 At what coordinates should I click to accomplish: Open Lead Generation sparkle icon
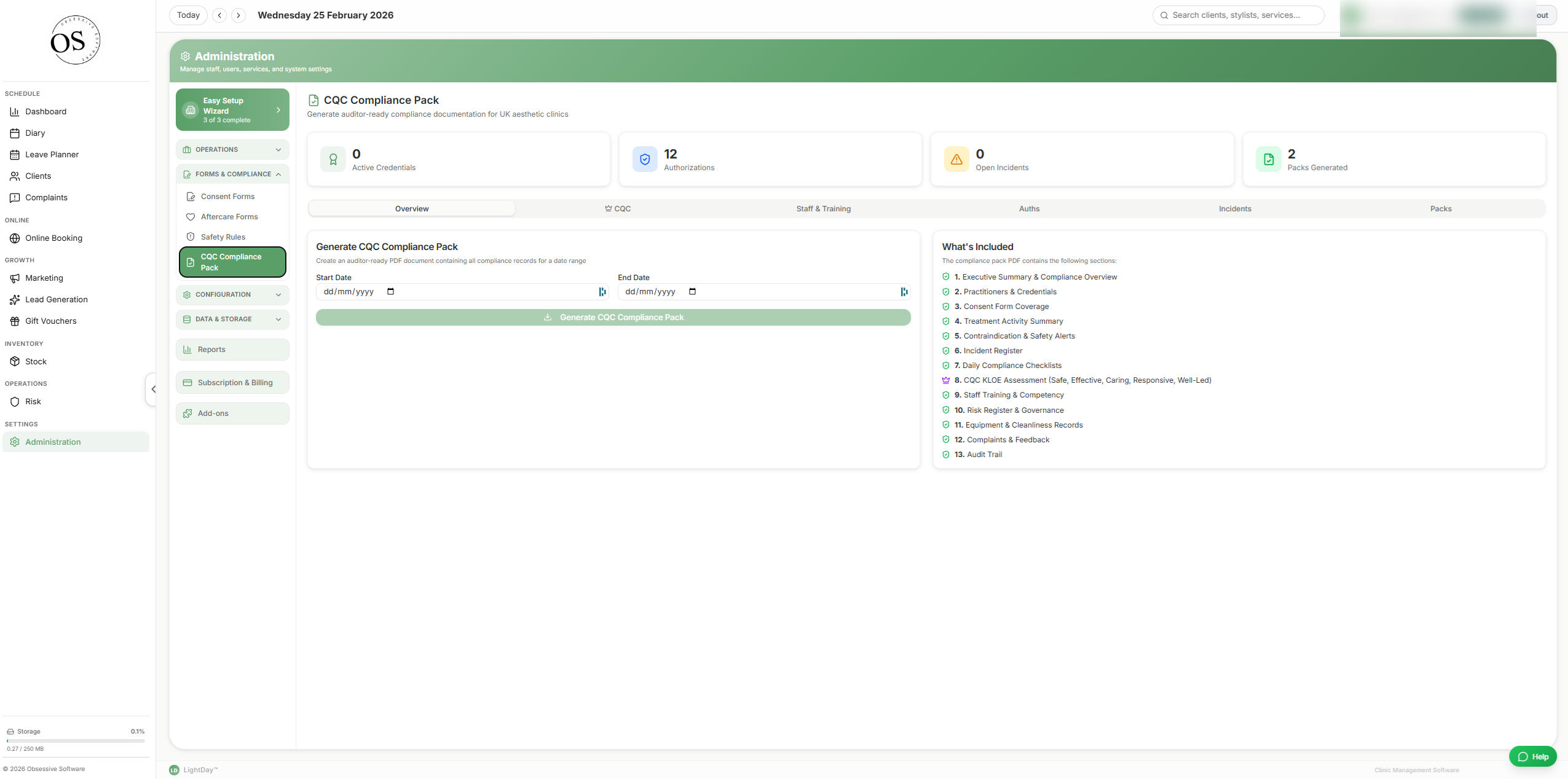(x=15, y=300)
